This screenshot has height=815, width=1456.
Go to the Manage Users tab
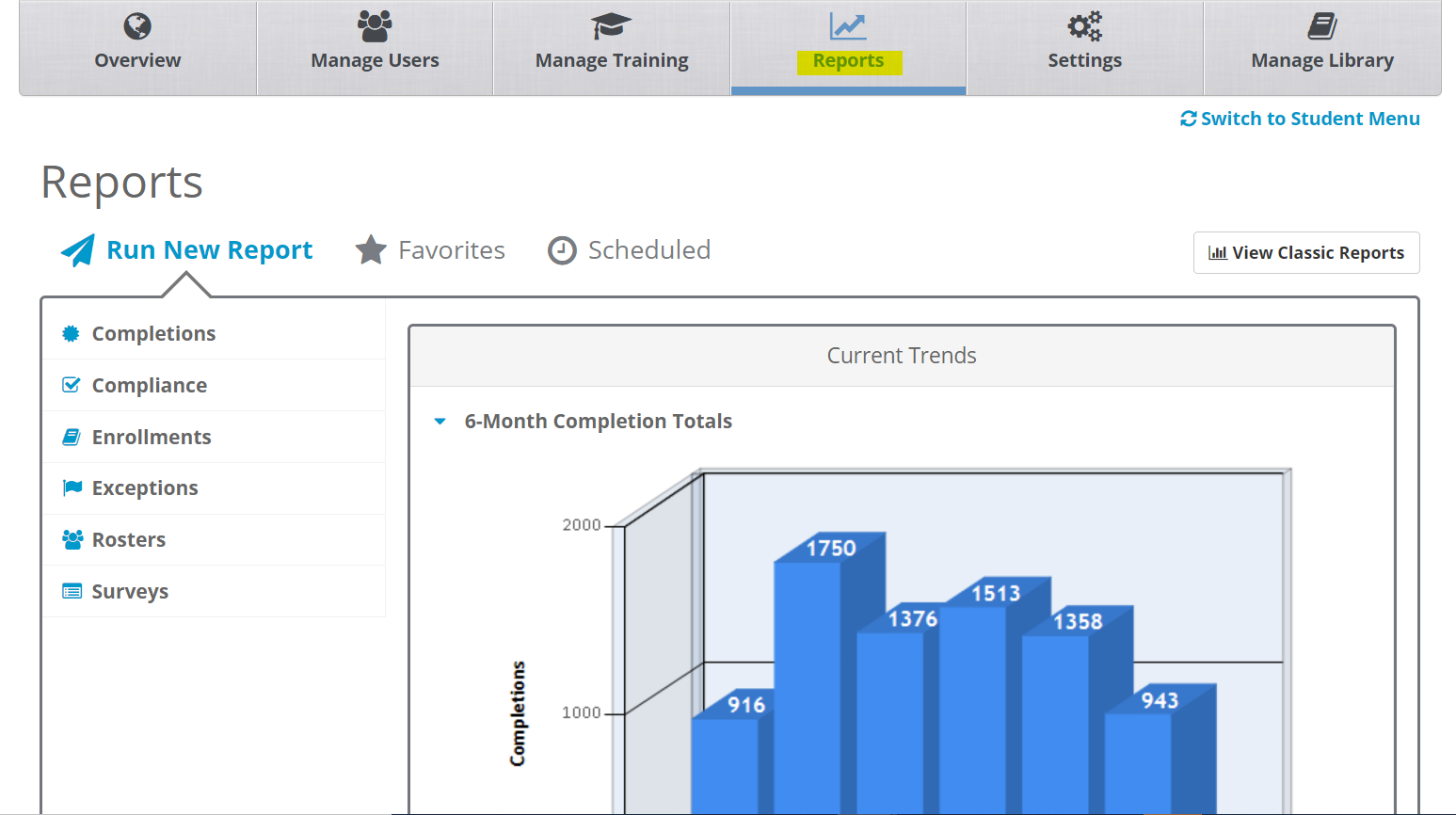375,48
